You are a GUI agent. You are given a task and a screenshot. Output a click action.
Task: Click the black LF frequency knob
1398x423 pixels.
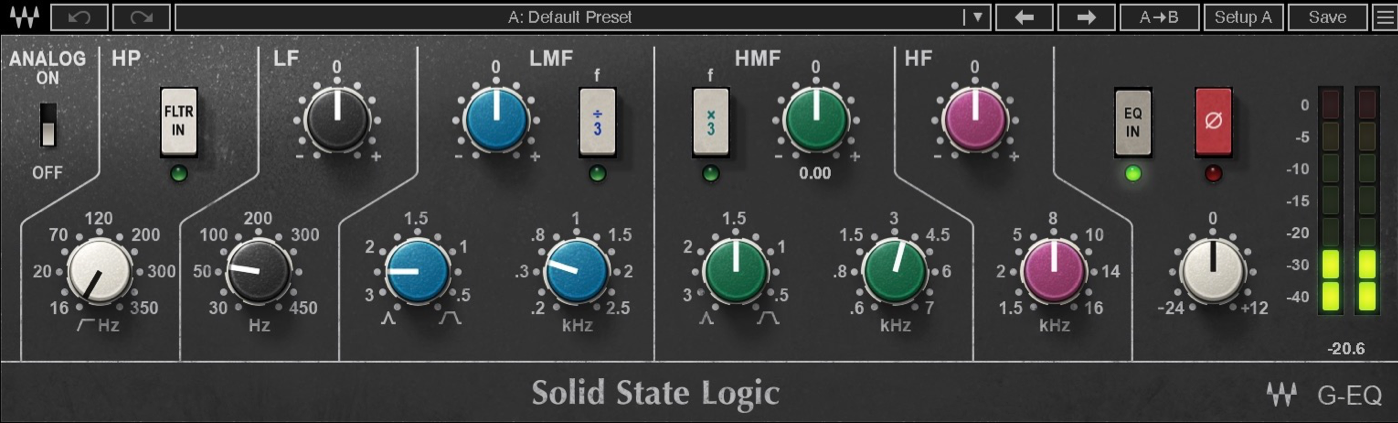pos(258,271)
